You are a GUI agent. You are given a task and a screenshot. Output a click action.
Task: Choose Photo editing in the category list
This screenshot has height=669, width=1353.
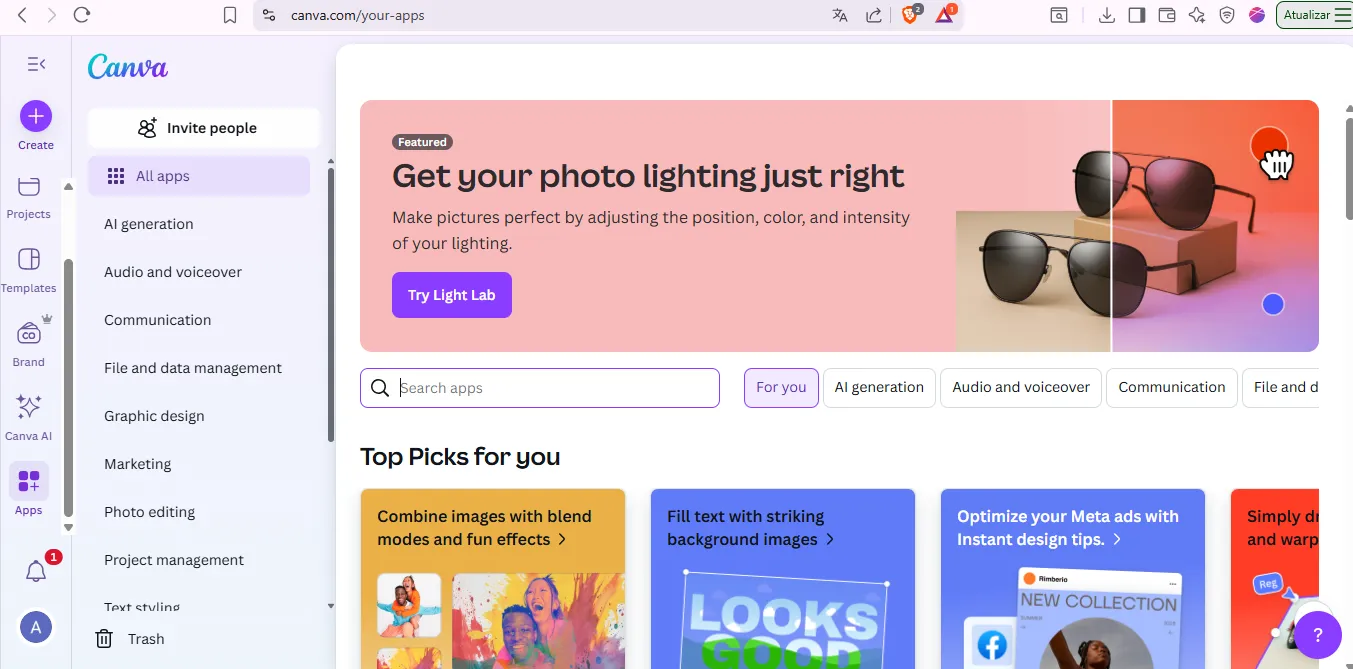(149, 512)
